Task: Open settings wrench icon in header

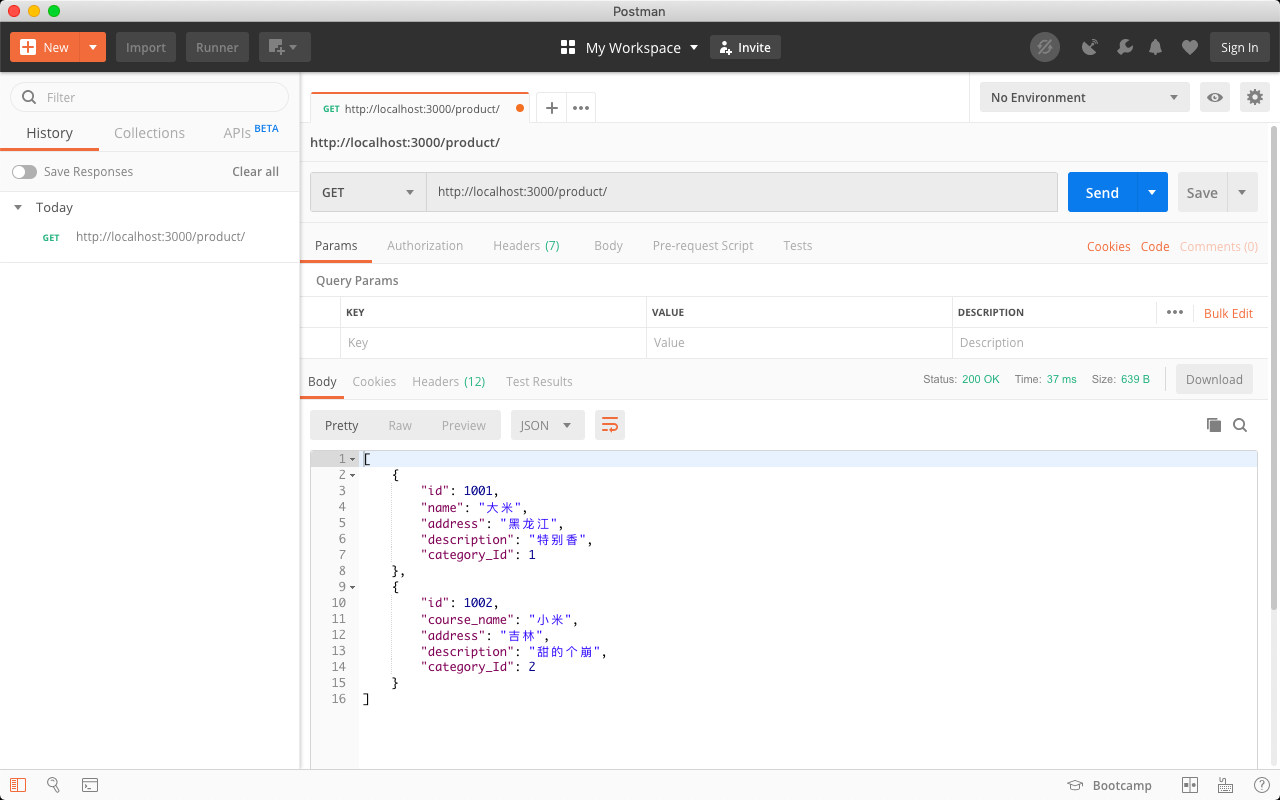Action: 1124,47
